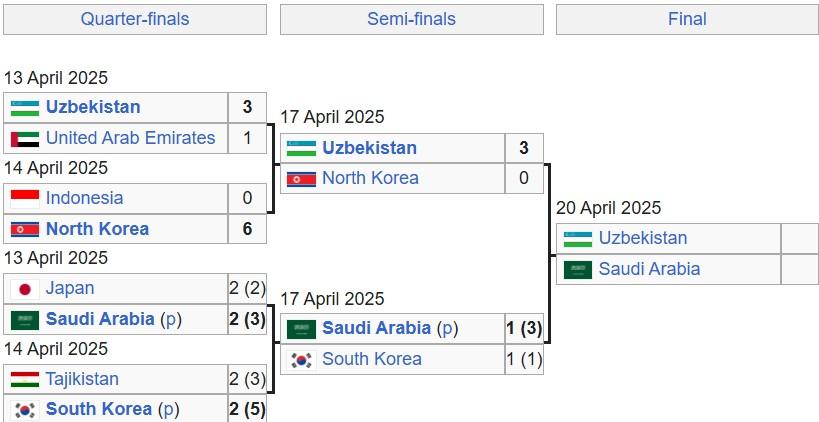Click North Korea flag in semi-finals
This screenshot has height=422, width=819.
[301, 179]
